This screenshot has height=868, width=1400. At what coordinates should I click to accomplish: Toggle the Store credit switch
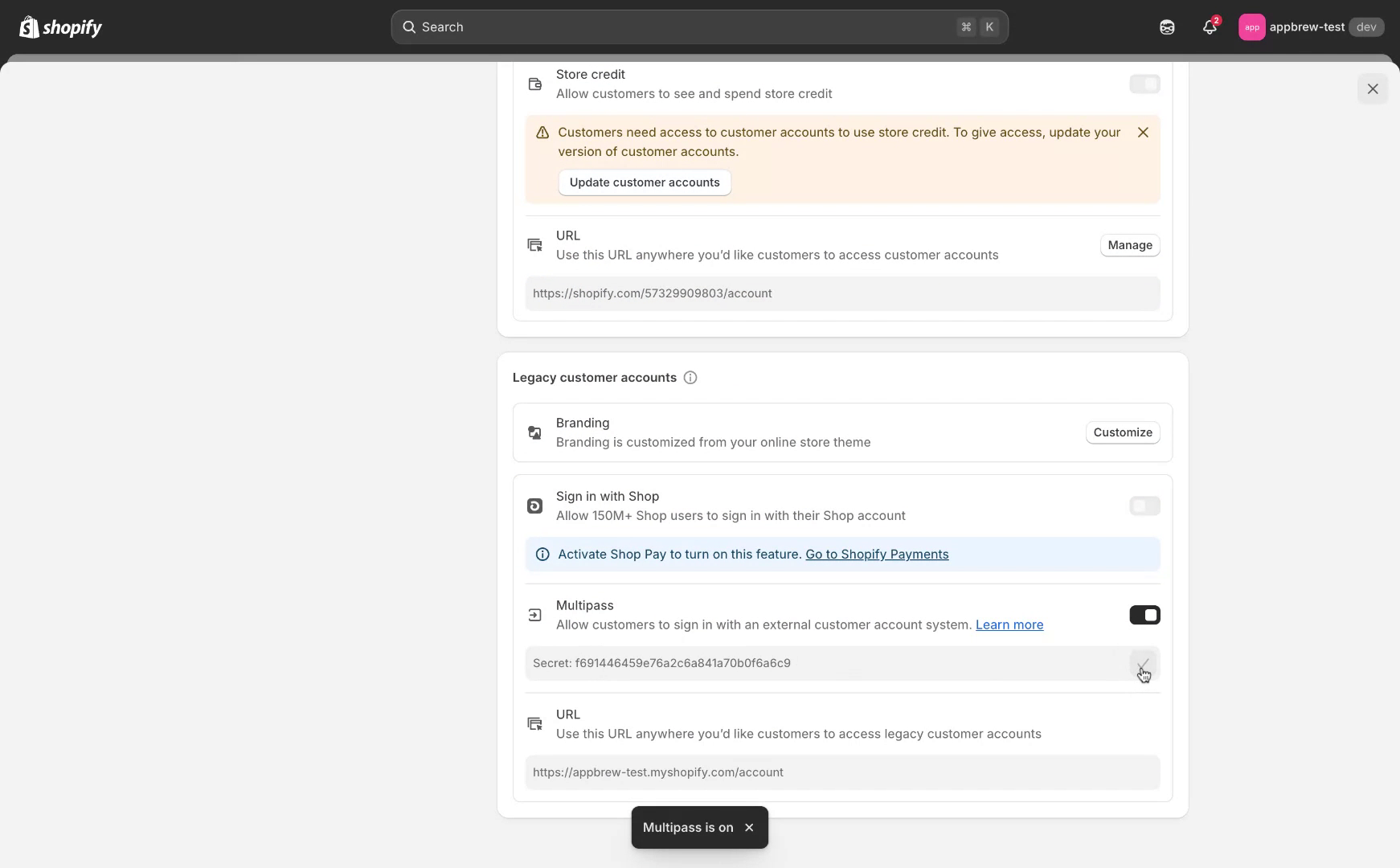click(x=1144, y=84)
